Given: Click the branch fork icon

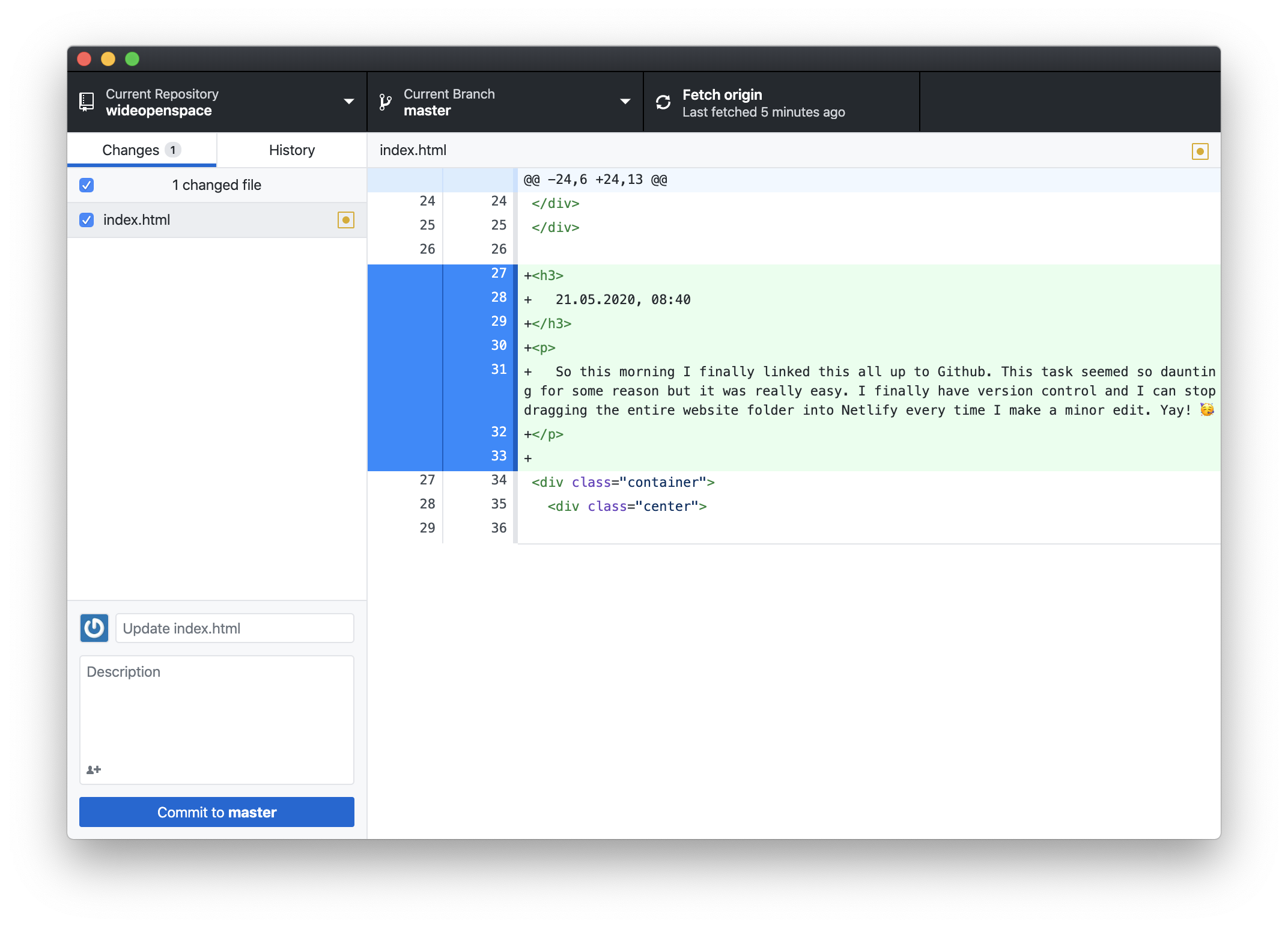Looking at the screenshot, I should click(x=384, y=102).
